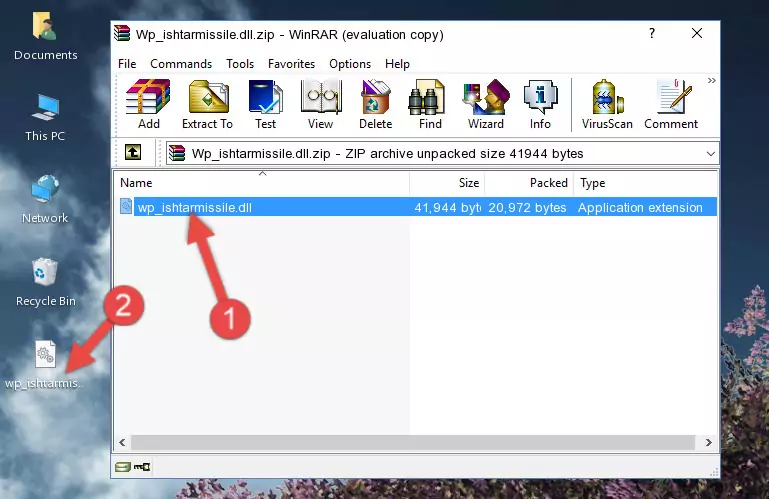The image size is (769, 499).
Task: Open the Comment tool
Action: coord(671,104)
